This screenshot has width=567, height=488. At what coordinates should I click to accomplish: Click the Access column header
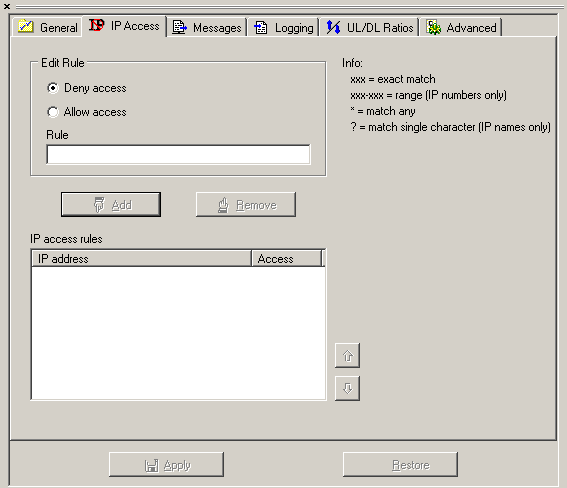coord(286,258)
